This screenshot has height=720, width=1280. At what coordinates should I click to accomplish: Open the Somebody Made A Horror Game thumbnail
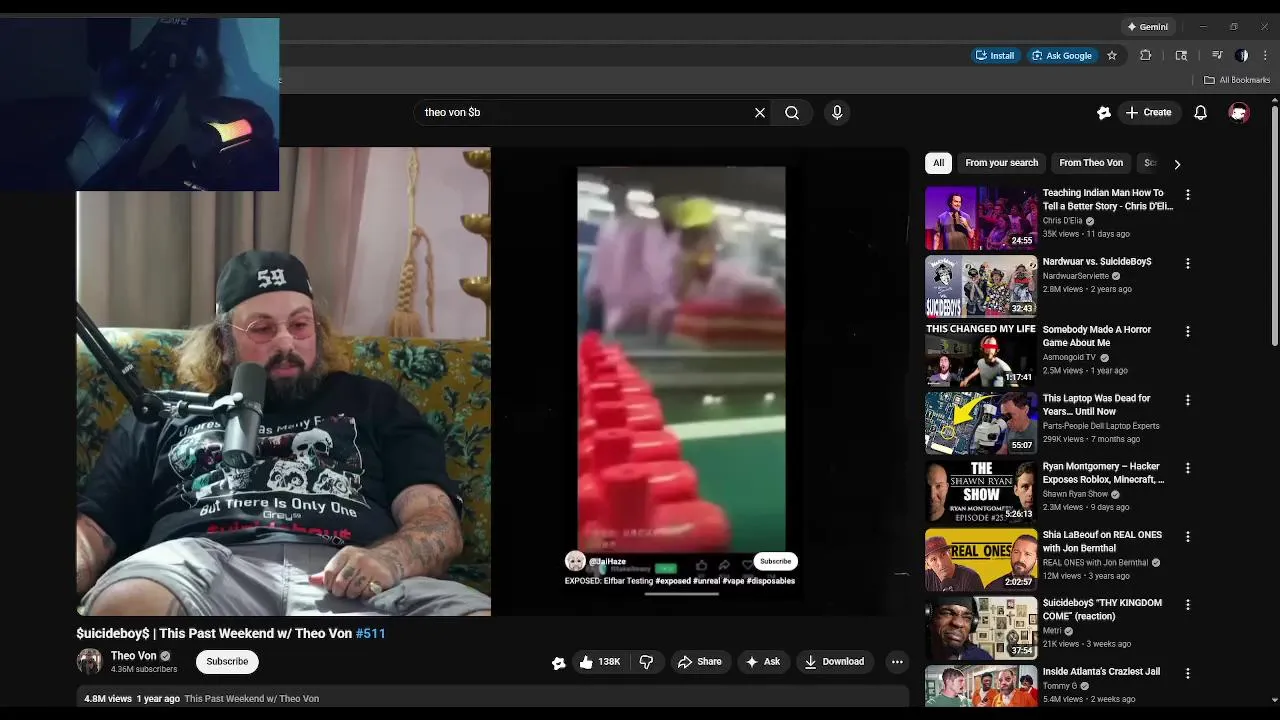coord(981,354)
